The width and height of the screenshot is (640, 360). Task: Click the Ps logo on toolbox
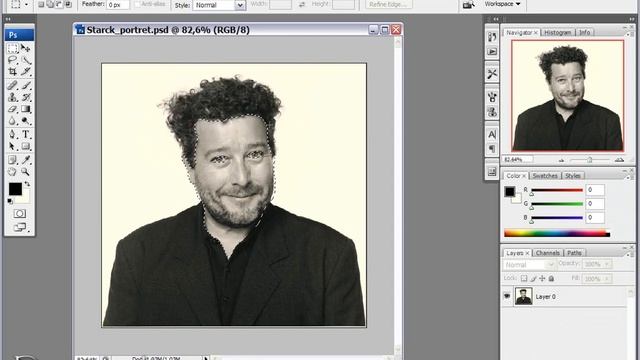pos(19,35)
